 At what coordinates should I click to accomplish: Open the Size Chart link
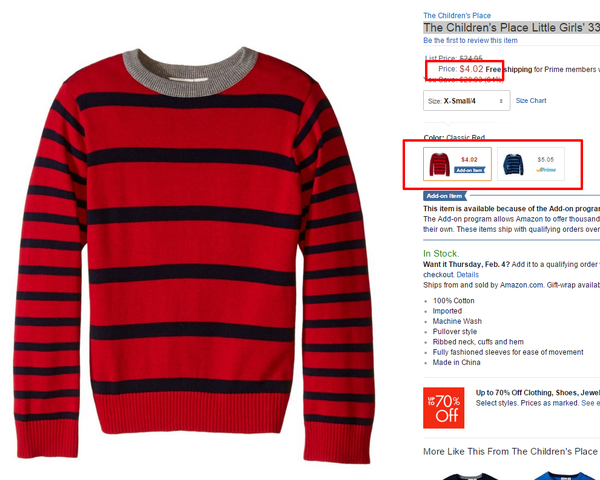tap(531, 101)
